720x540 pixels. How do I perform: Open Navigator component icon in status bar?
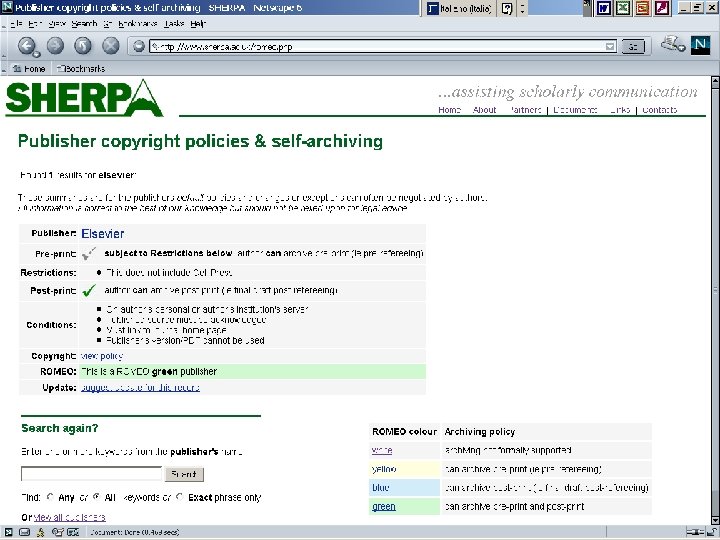[x=8, y=532]
